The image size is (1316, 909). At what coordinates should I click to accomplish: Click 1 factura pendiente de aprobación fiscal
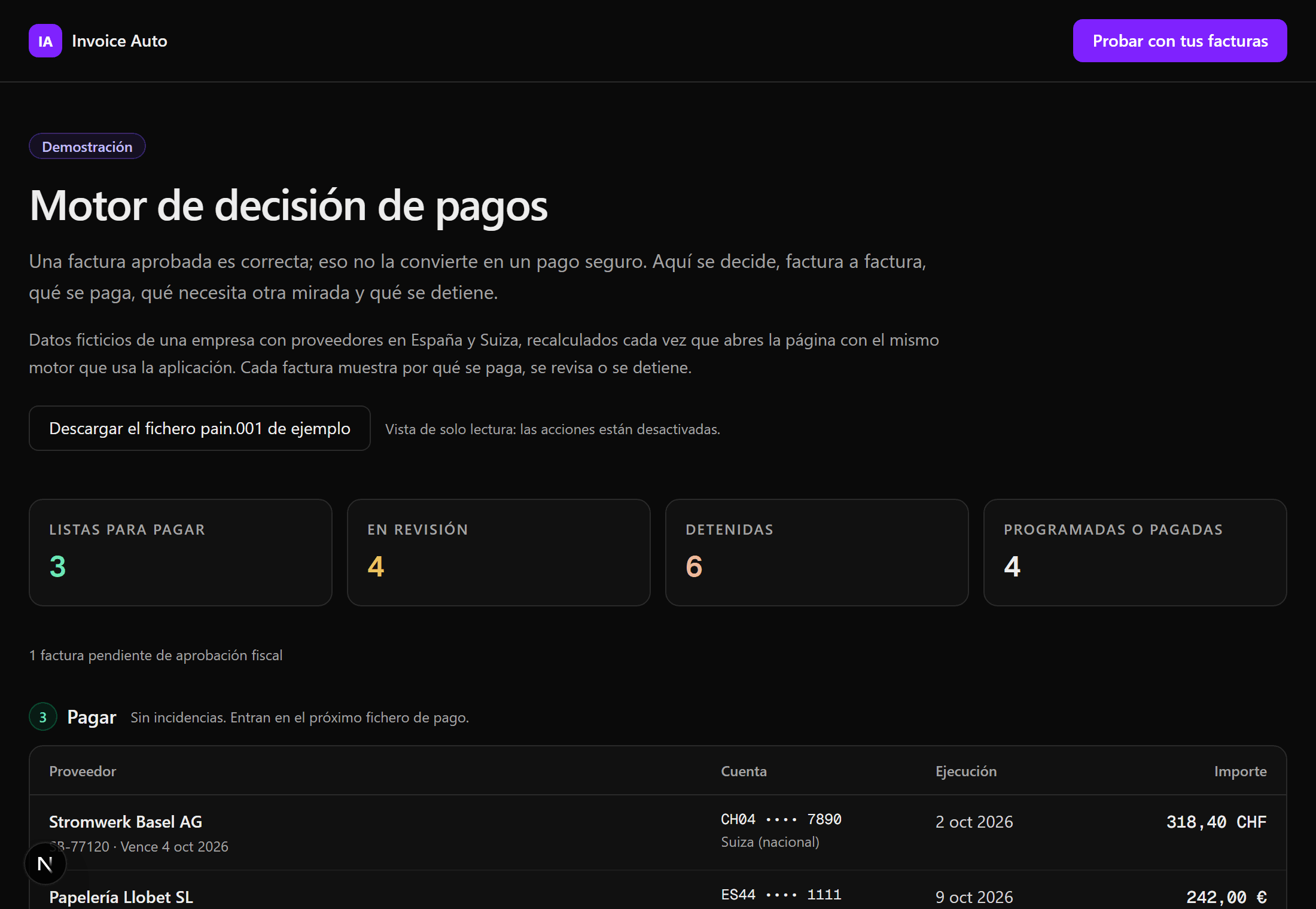click(x=156, y=655)
